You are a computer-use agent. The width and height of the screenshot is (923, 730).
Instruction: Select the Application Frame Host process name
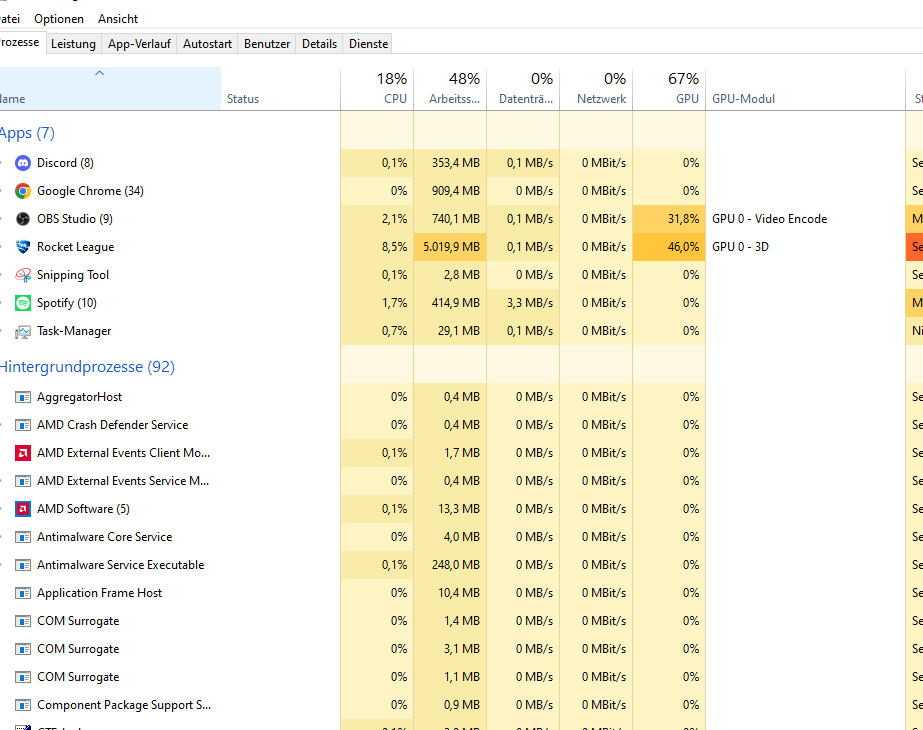point(99,593)
